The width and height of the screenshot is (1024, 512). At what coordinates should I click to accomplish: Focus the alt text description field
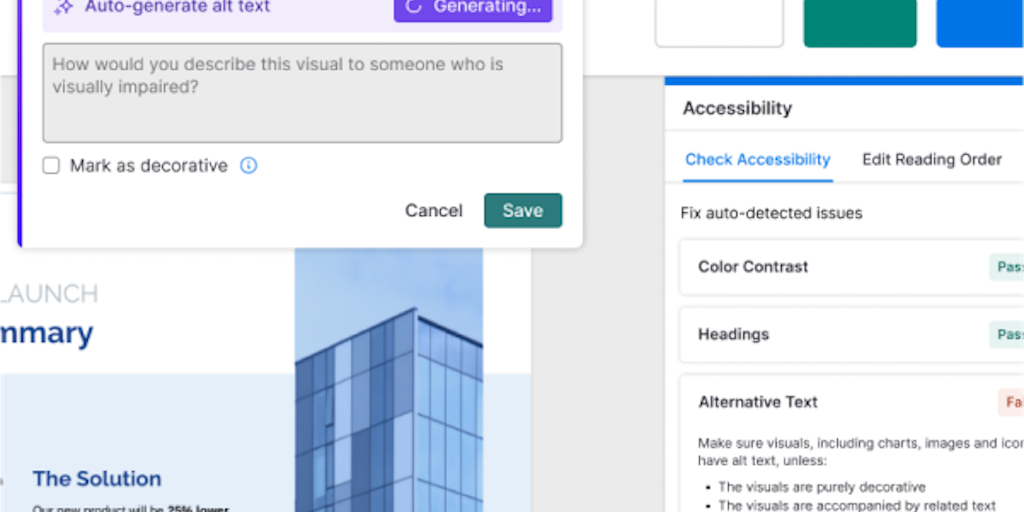[x=302, y=93]
